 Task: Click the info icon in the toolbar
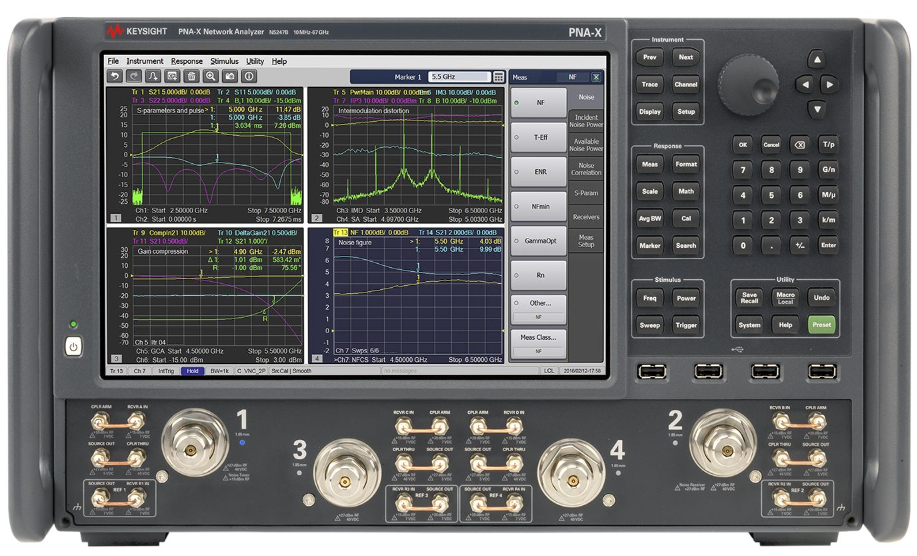[249, 76]
